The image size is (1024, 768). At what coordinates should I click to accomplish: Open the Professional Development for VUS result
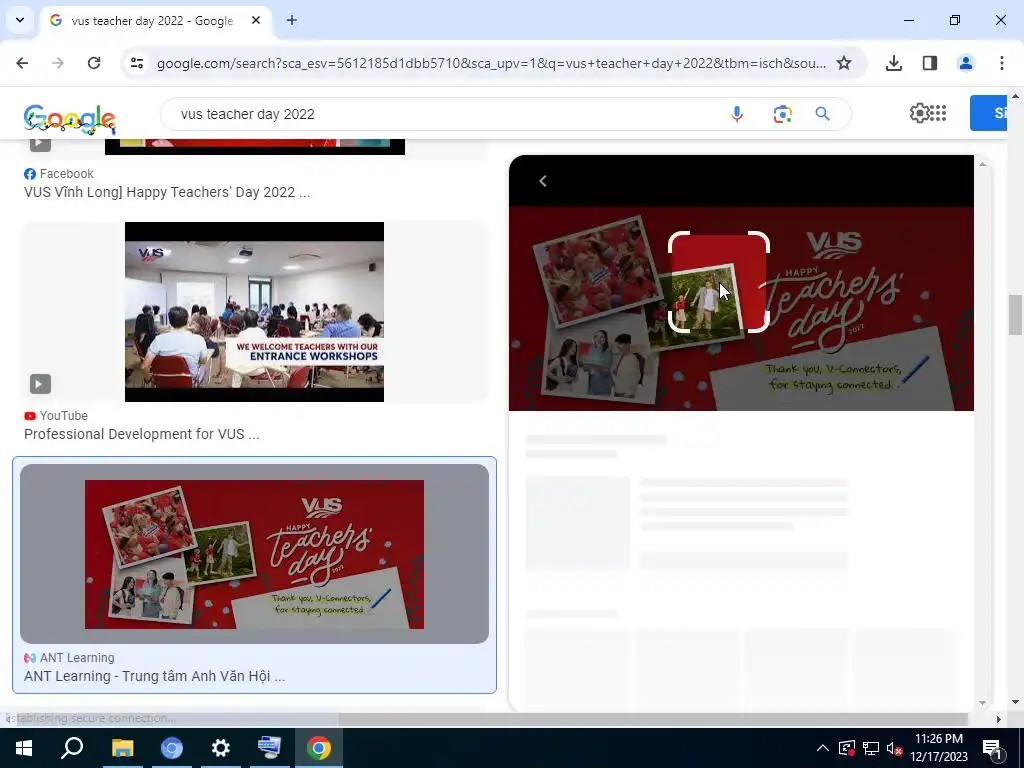pyautogui.click(x=141, y=434)
